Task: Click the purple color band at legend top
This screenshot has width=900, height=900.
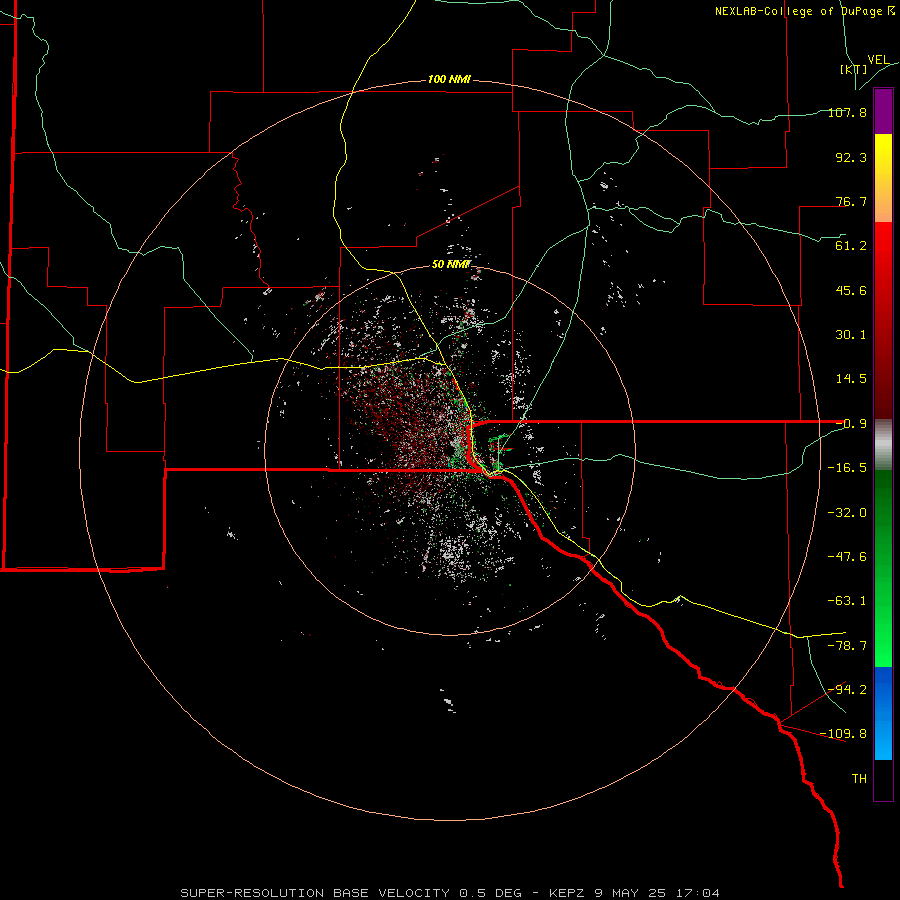Action: coord(883,112)
